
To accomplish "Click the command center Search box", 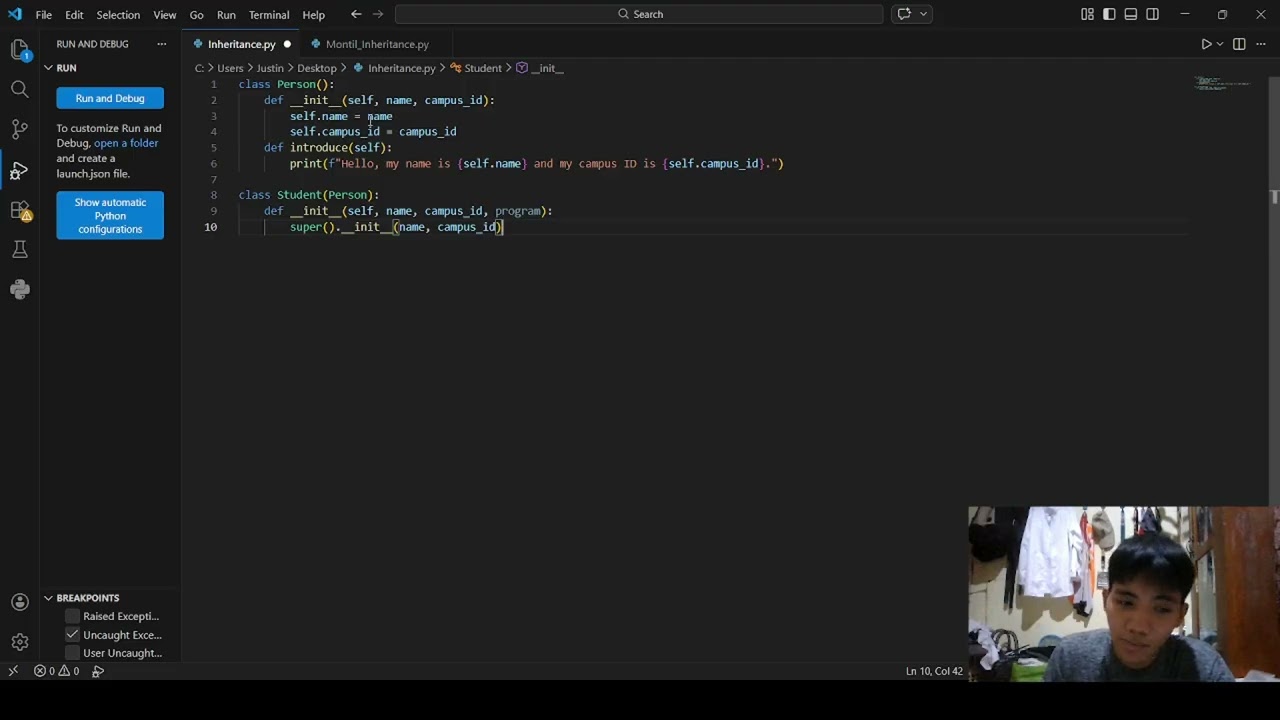I will 639,14.
